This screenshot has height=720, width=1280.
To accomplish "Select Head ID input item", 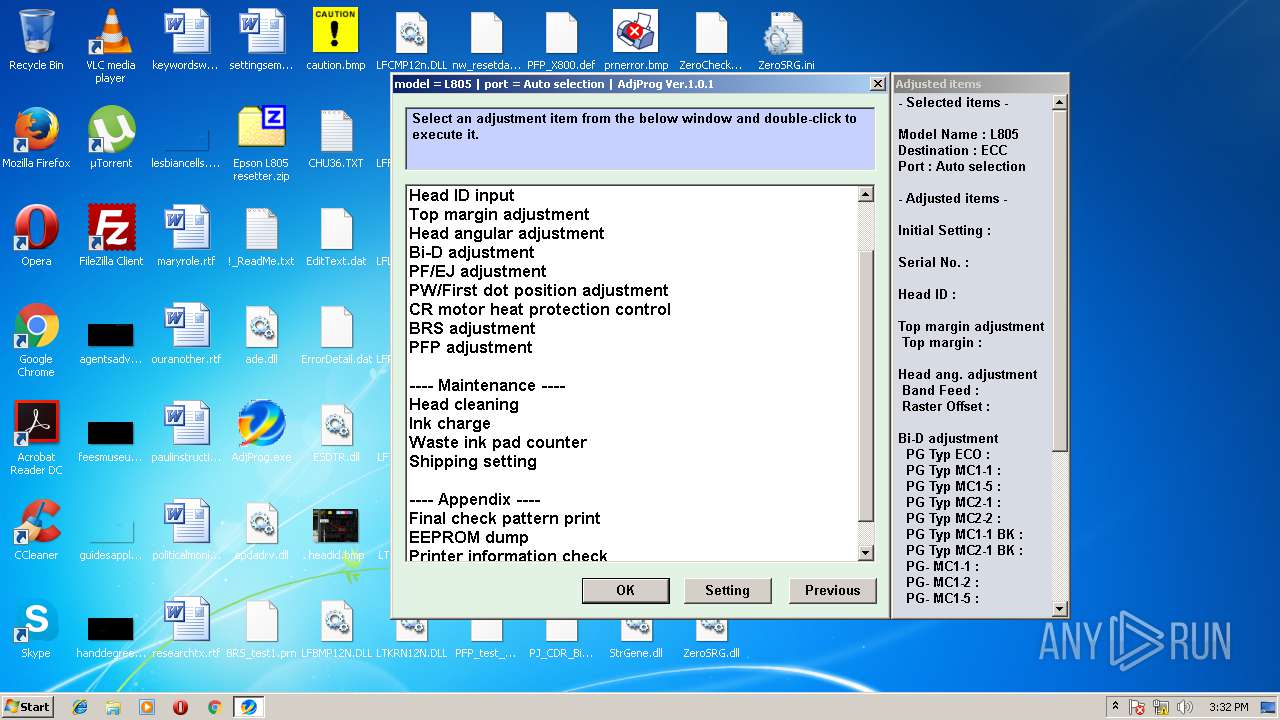I will (x=462, y=195).
